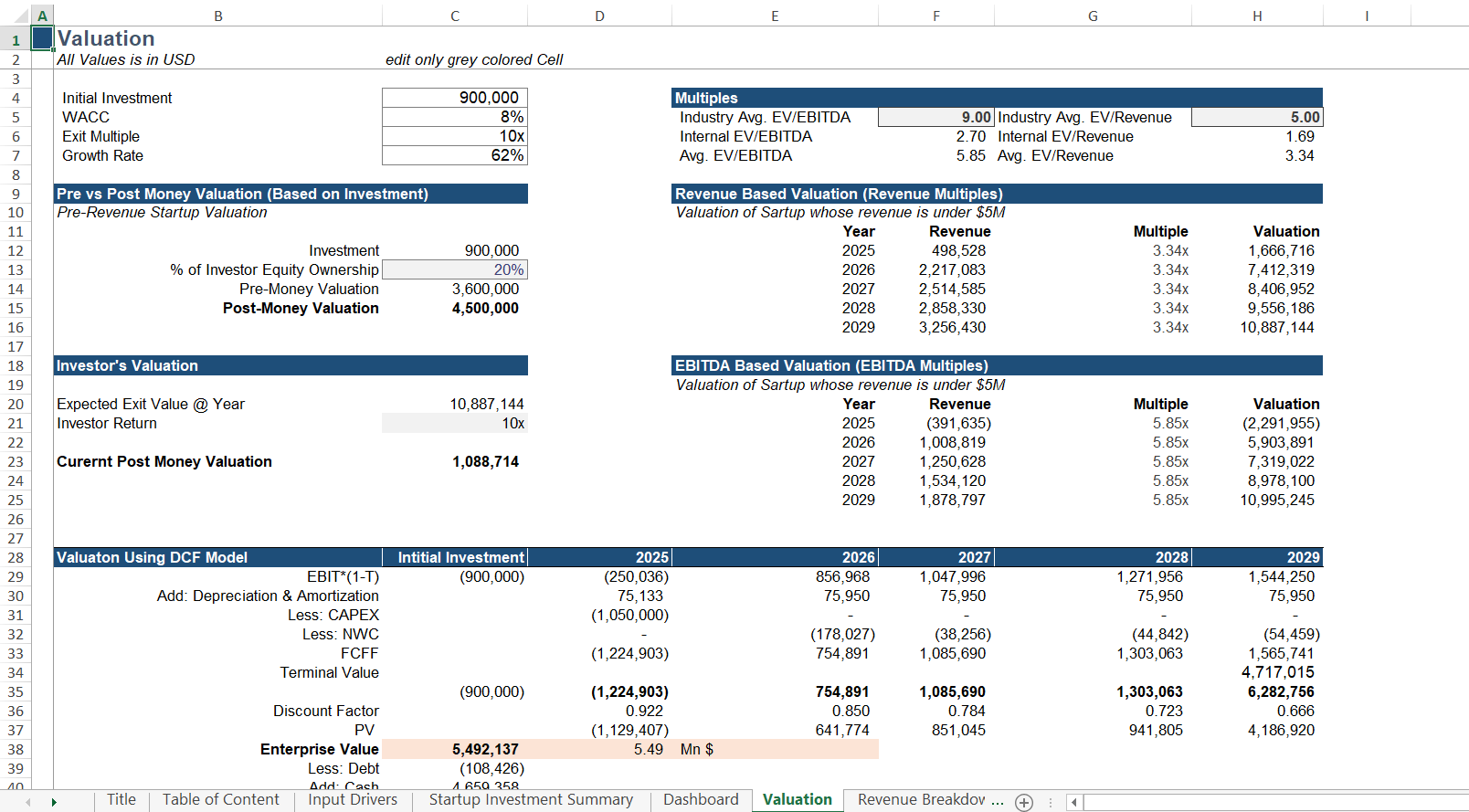Viewport: 1469px width, 812px height.
Task: Click the "Pre vs Post Money Valuation" header
Action: [x=291, y=194]
